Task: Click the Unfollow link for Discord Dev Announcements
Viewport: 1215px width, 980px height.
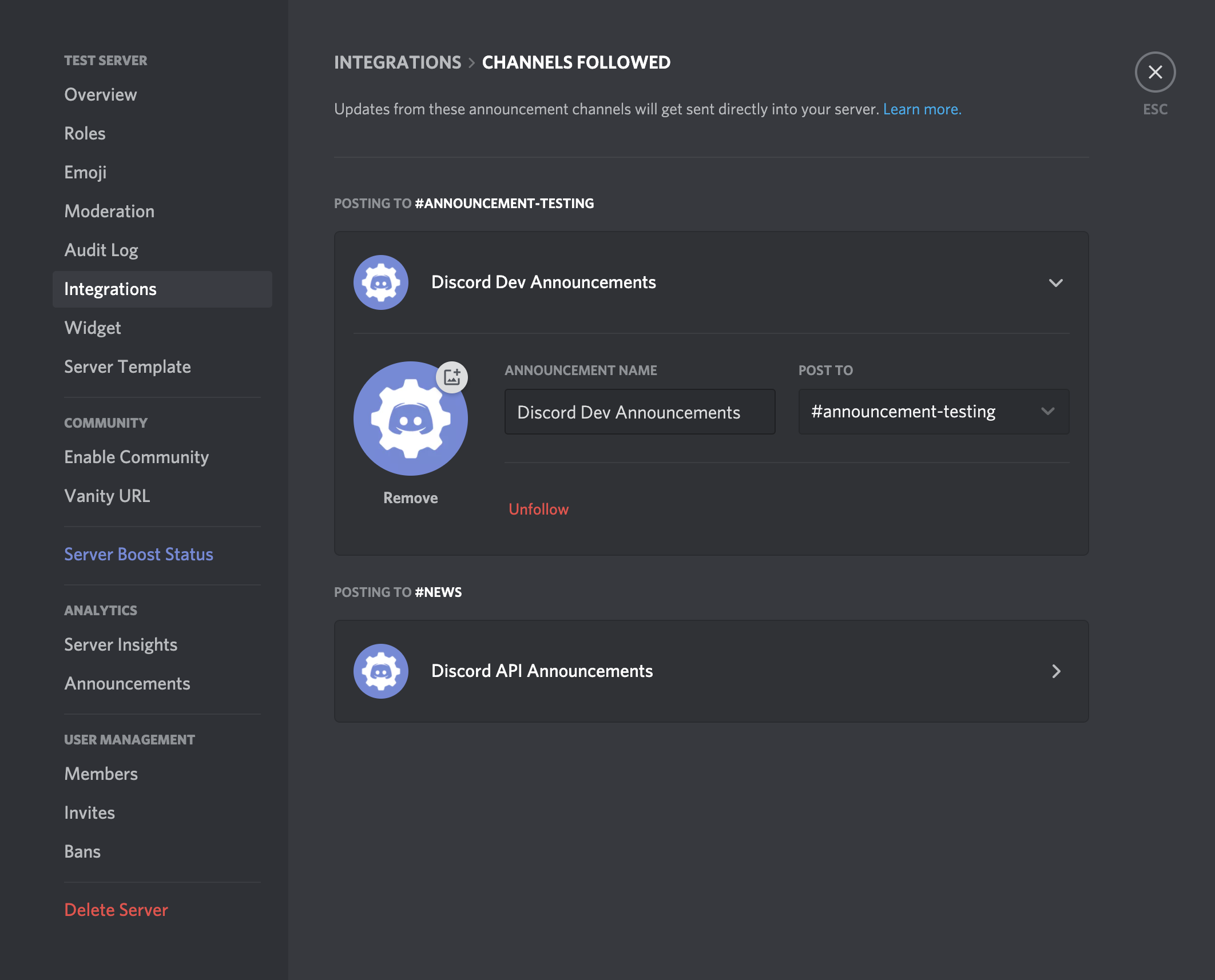Action: [538, 508]
